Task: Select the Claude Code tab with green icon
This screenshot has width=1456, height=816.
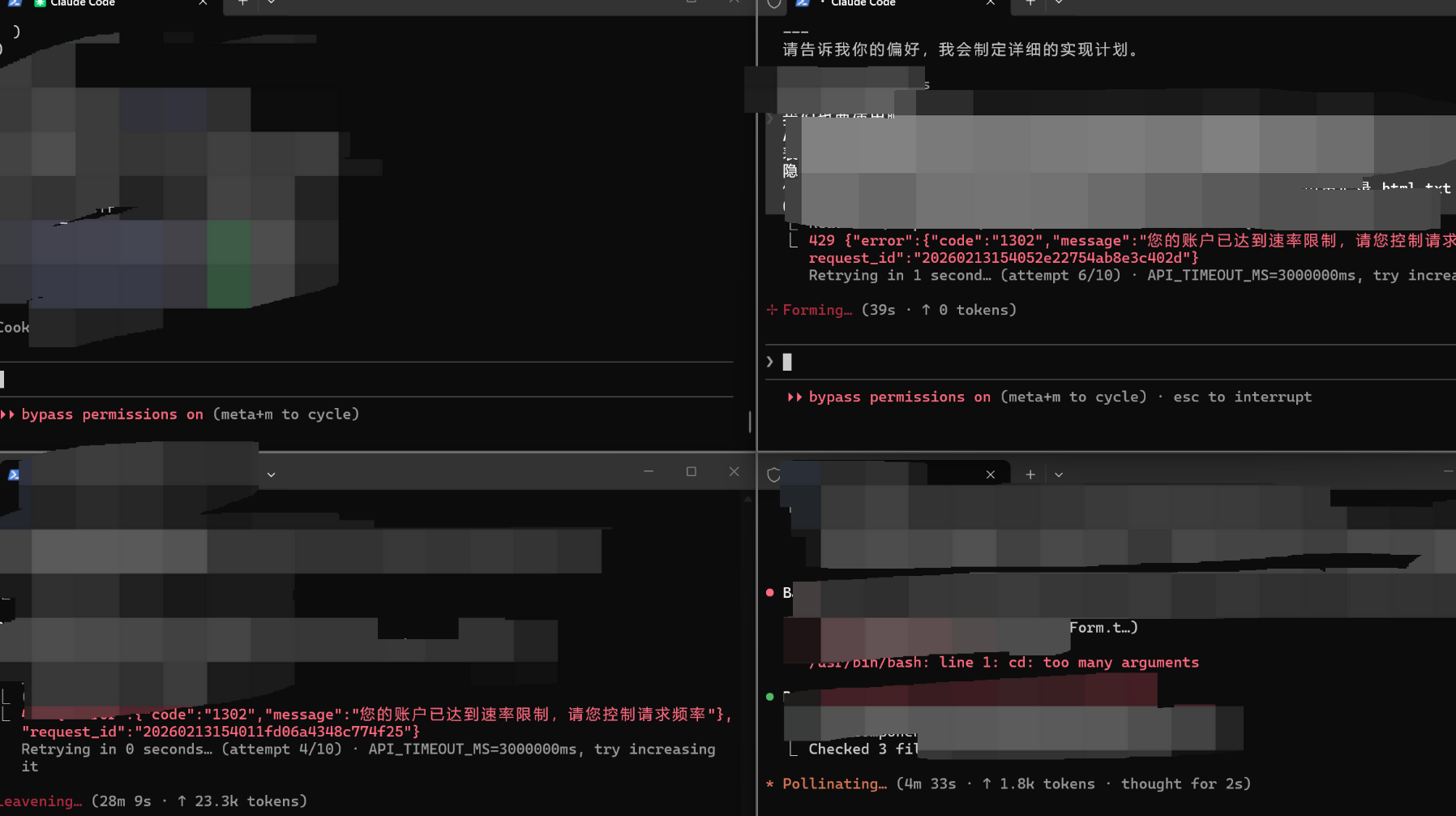Action: 81,4
